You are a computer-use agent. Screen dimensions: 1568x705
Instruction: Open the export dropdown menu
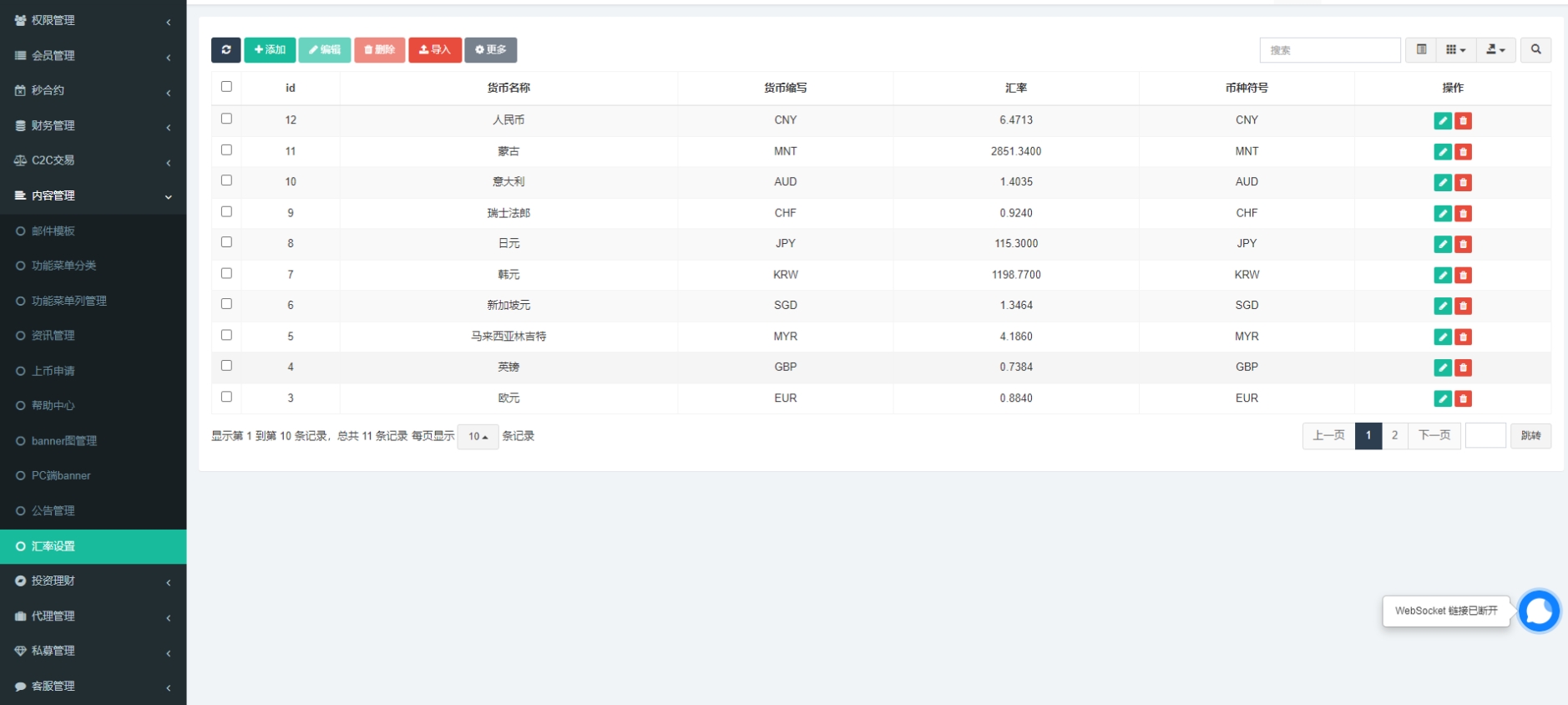click(1495, 50)
